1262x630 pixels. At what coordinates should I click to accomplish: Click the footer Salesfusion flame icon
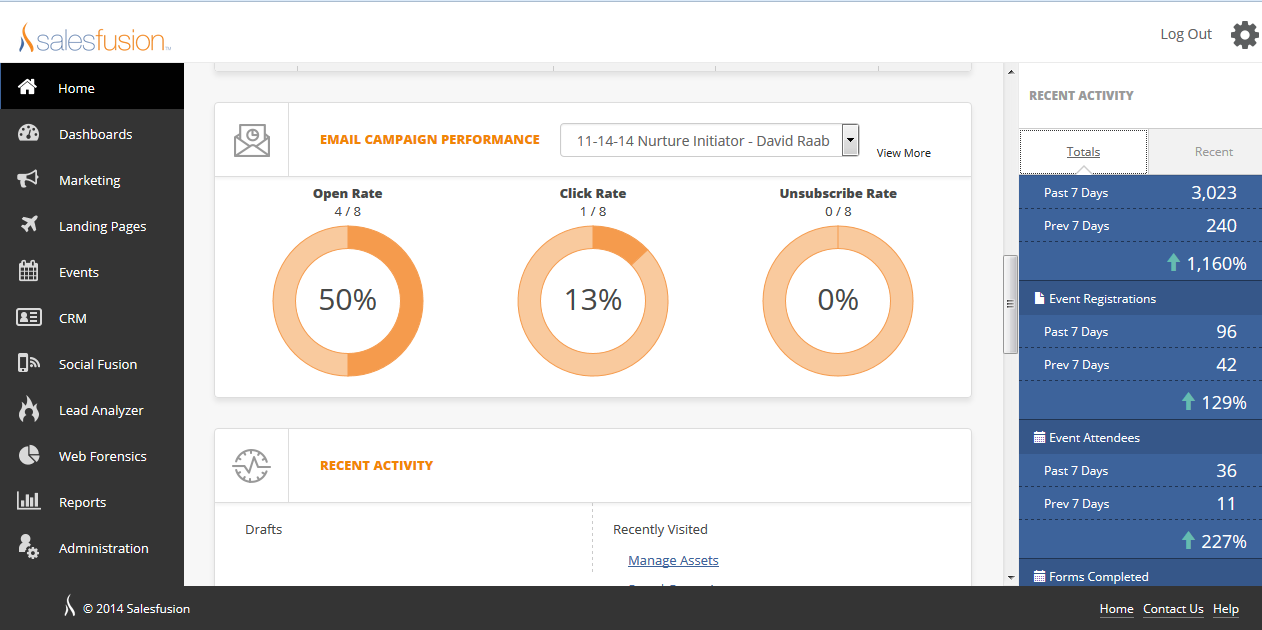[69, 607]
